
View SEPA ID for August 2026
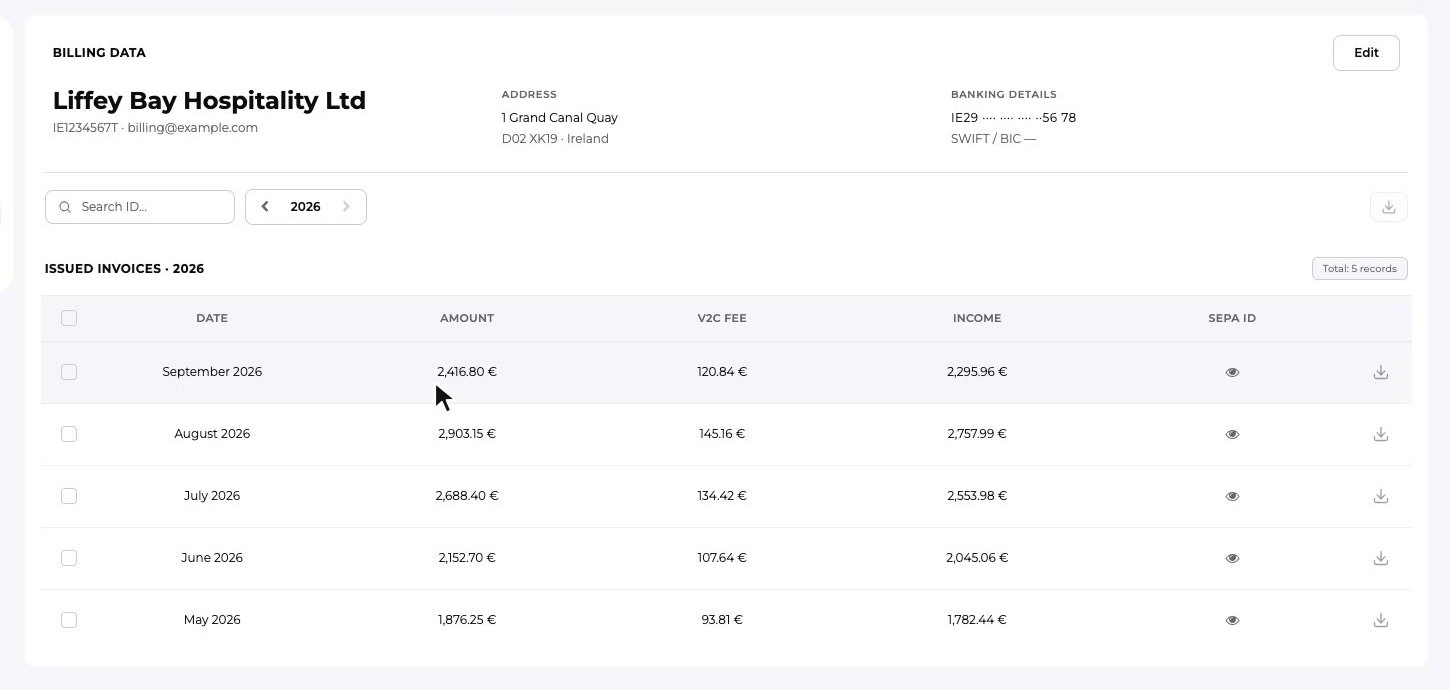click(1232, 434)
